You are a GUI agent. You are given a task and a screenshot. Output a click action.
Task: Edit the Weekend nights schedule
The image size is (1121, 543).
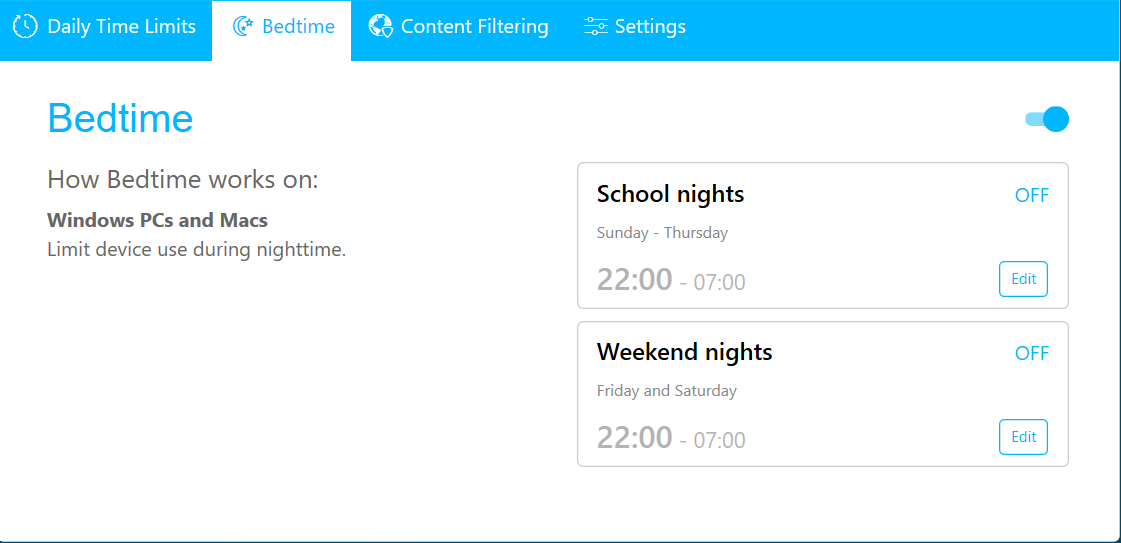[x=1023, y=437]
